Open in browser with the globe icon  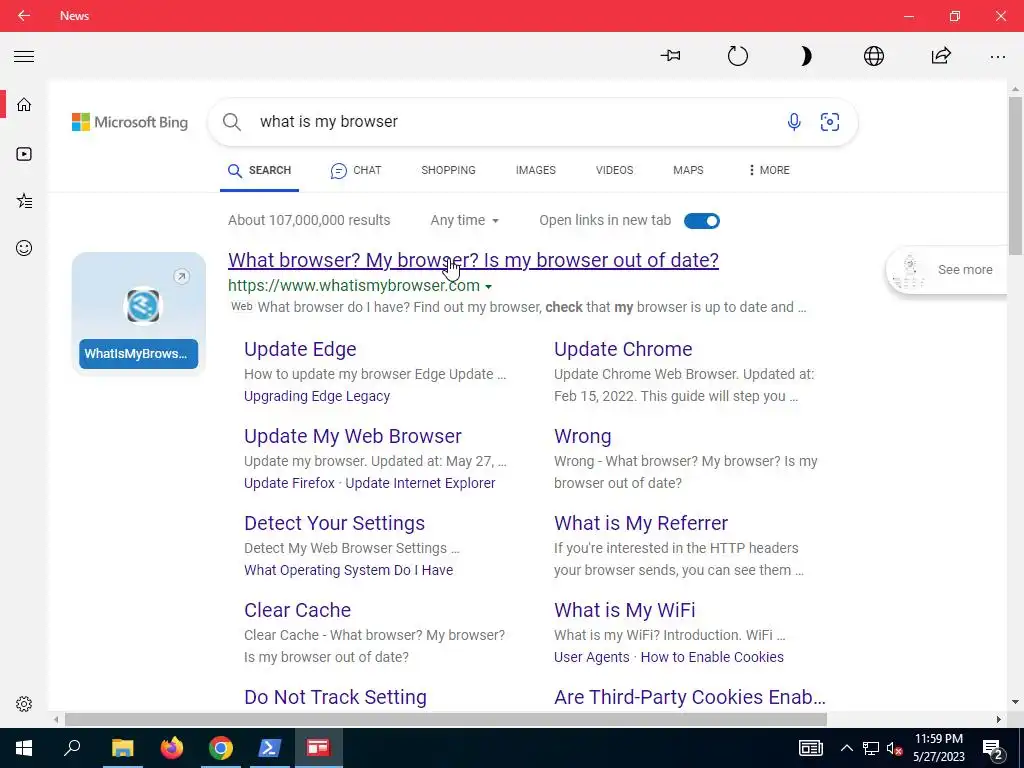(874, 56)
